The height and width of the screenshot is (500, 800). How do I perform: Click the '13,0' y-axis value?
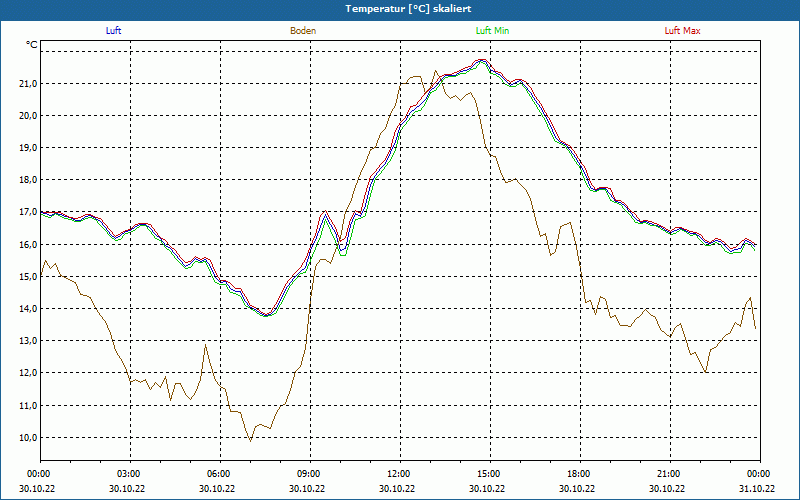click(29, 341)
